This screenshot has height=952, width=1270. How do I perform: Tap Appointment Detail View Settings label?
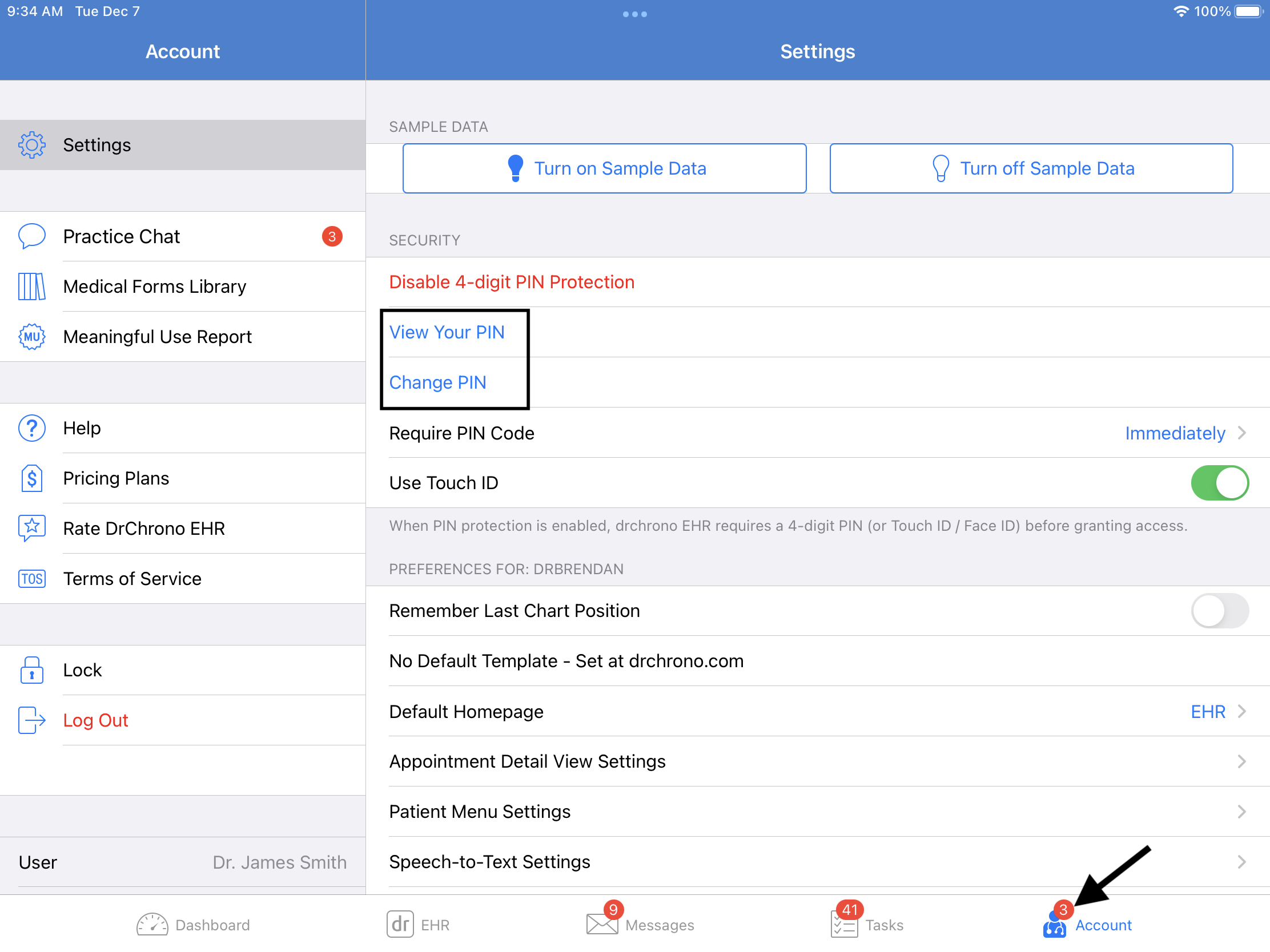click(527, 761)
